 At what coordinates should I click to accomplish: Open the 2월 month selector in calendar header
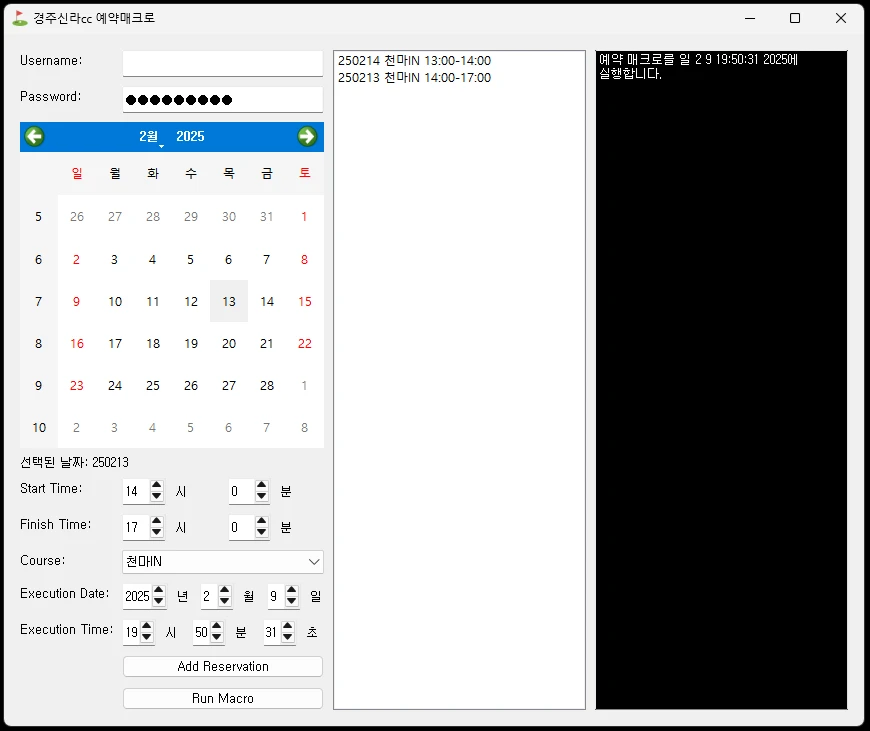click(x=149, y=137)
